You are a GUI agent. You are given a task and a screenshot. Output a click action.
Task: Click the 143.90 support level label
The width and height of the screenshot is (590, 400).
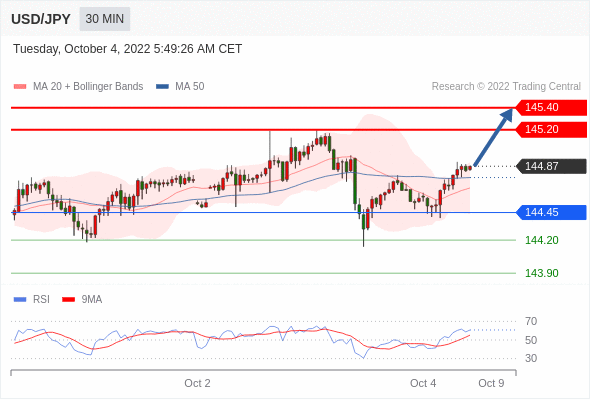click(x=541, y=273)
